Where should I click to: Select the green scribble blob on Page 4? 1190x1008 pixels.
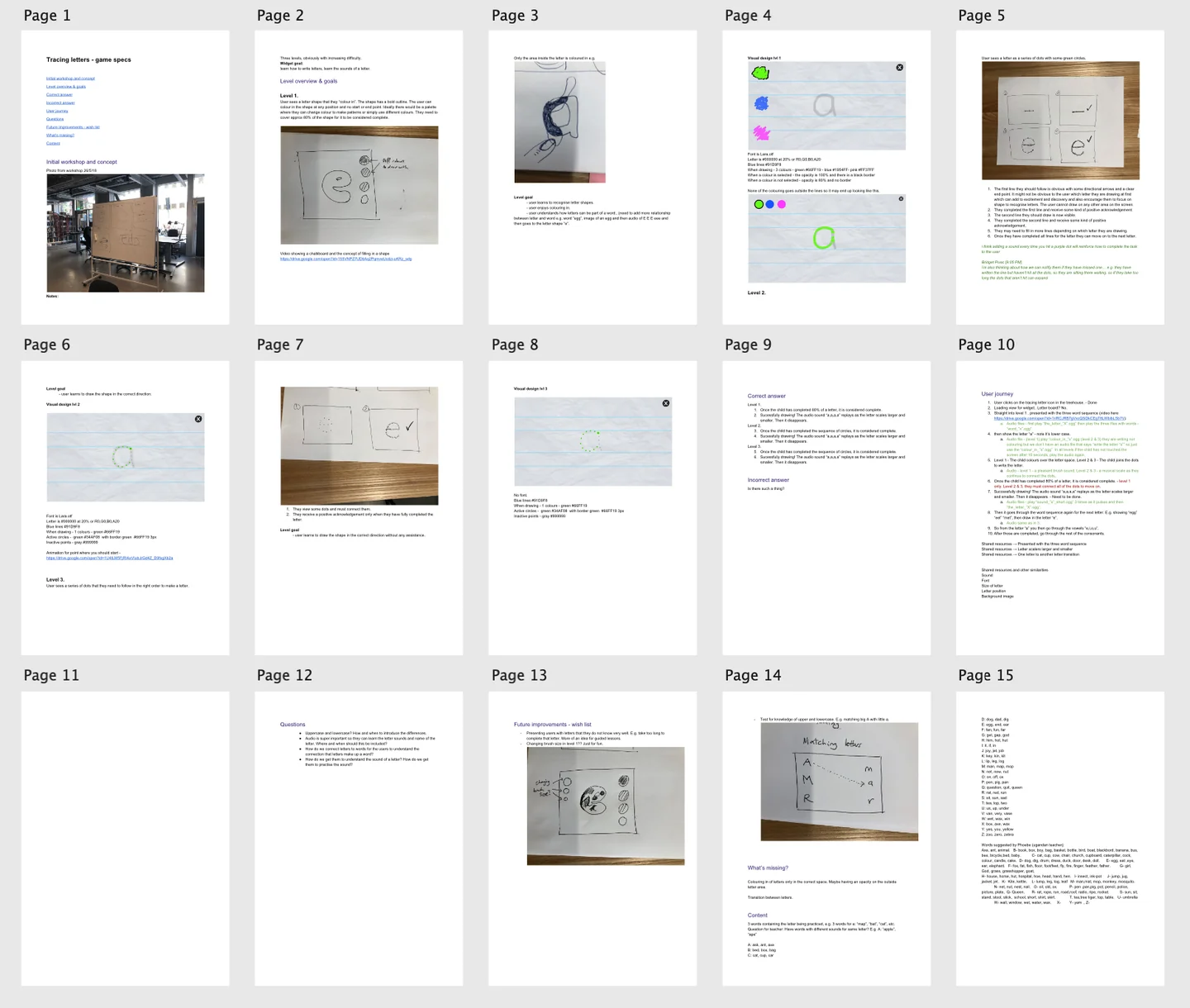[760, 73]
